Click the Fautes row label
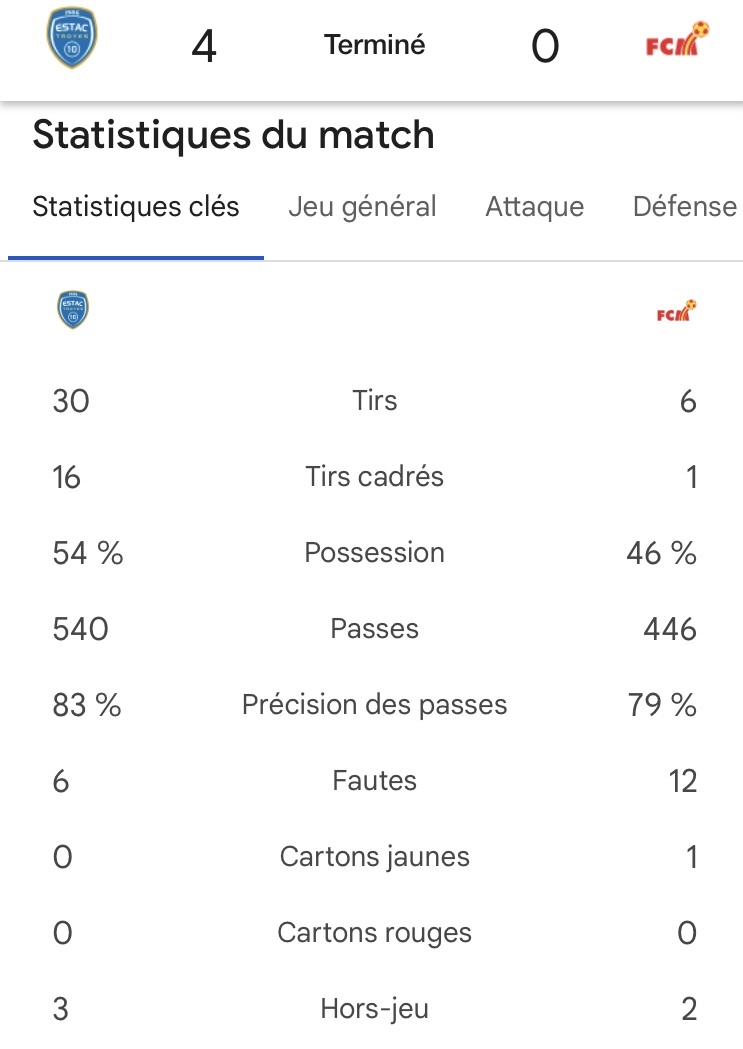Screen dimensions: 743x1049 375,781
